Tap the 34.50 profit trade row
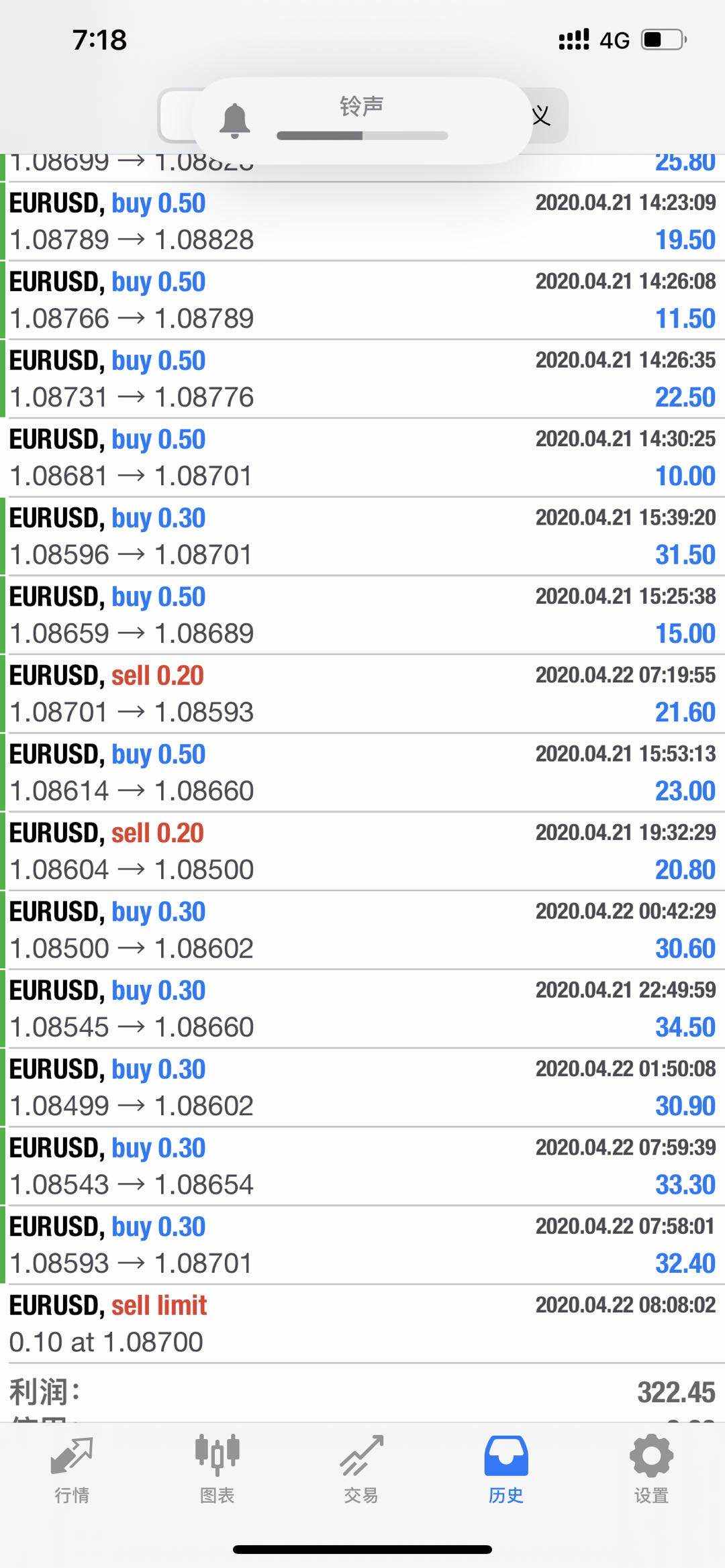 tap(362, 1008)
